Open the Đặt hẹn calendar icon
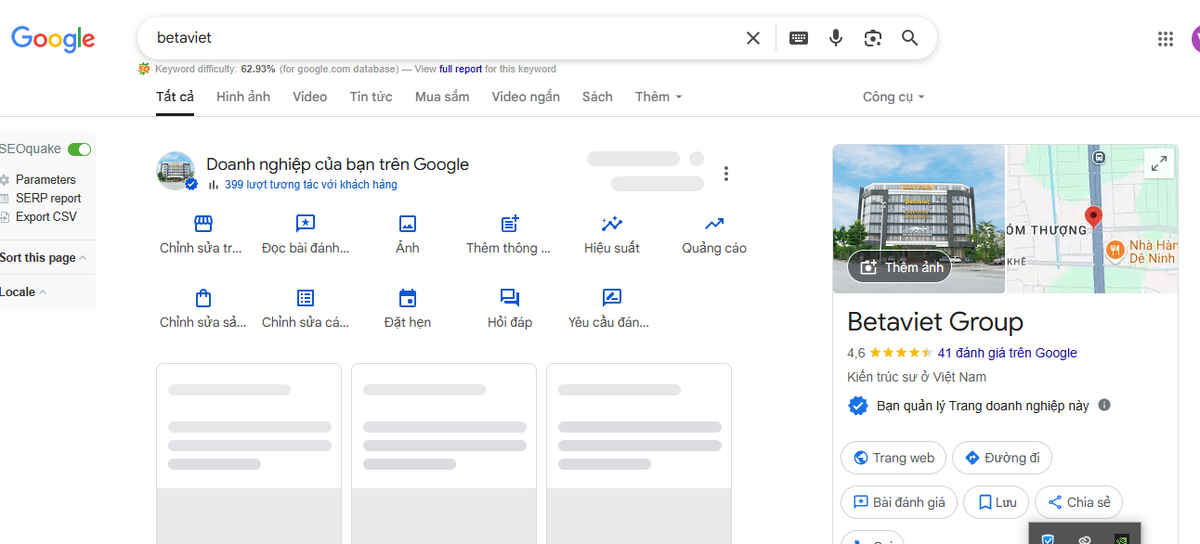Screen dimensions: 1200x544 coord(407,298)
